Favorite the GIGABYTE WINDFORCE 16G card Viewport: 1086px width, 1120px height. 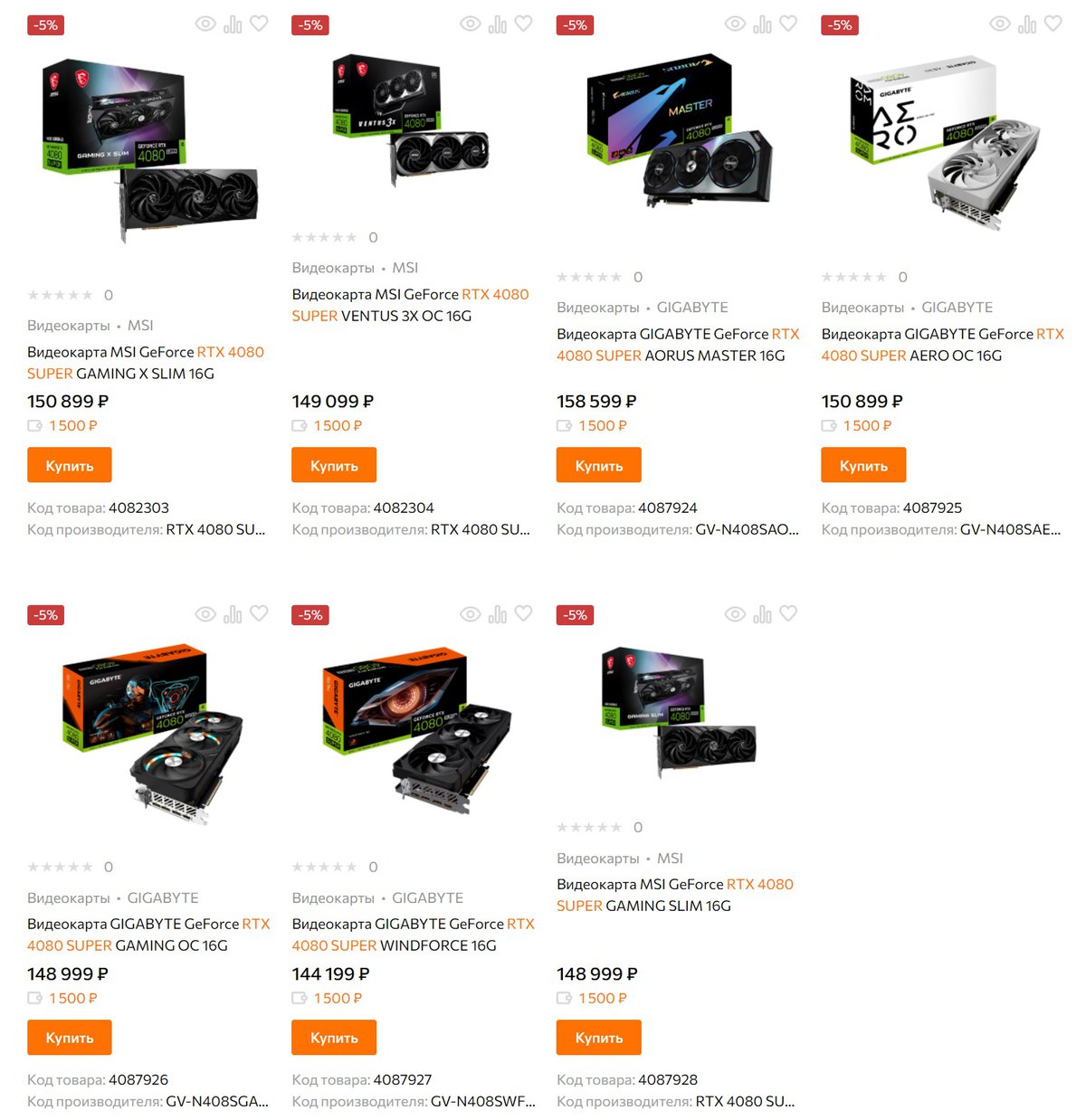524,614
